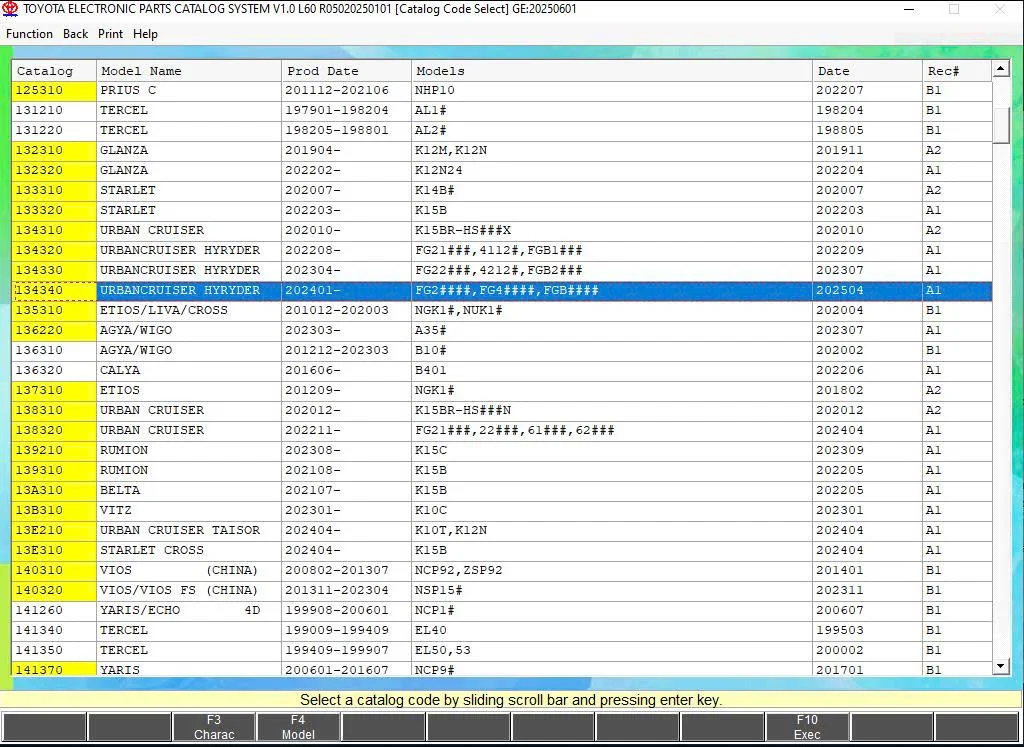This screenshot has height=747, width=1024.
Task: Select catalog code 131210
Action: pyautogui.click(x=54, y=110)
